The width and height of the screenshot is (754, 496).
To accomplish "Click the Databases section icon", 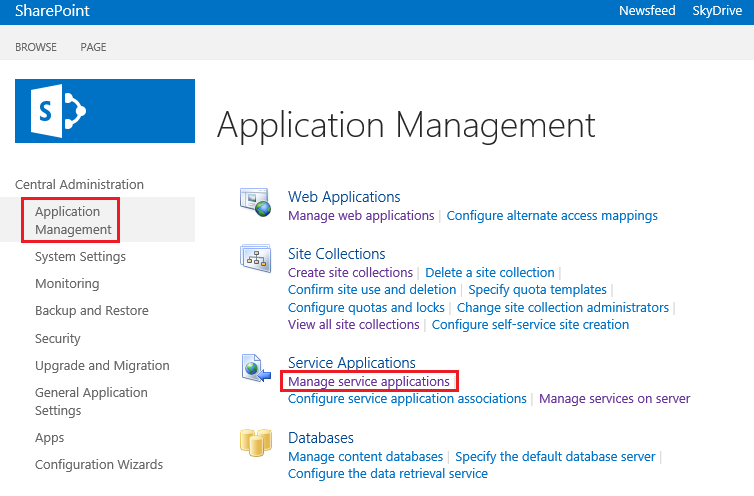I will [x=255, y=443].
